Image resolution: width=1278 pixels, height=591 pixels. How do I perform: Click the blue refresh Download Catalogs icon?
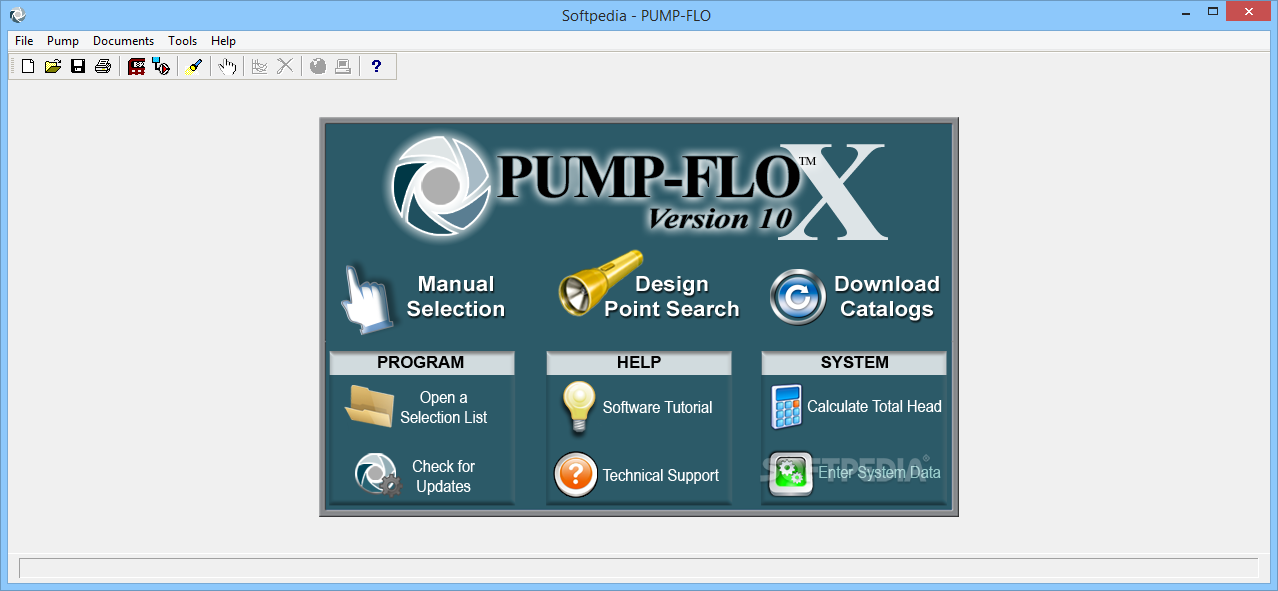click(797, 297)
